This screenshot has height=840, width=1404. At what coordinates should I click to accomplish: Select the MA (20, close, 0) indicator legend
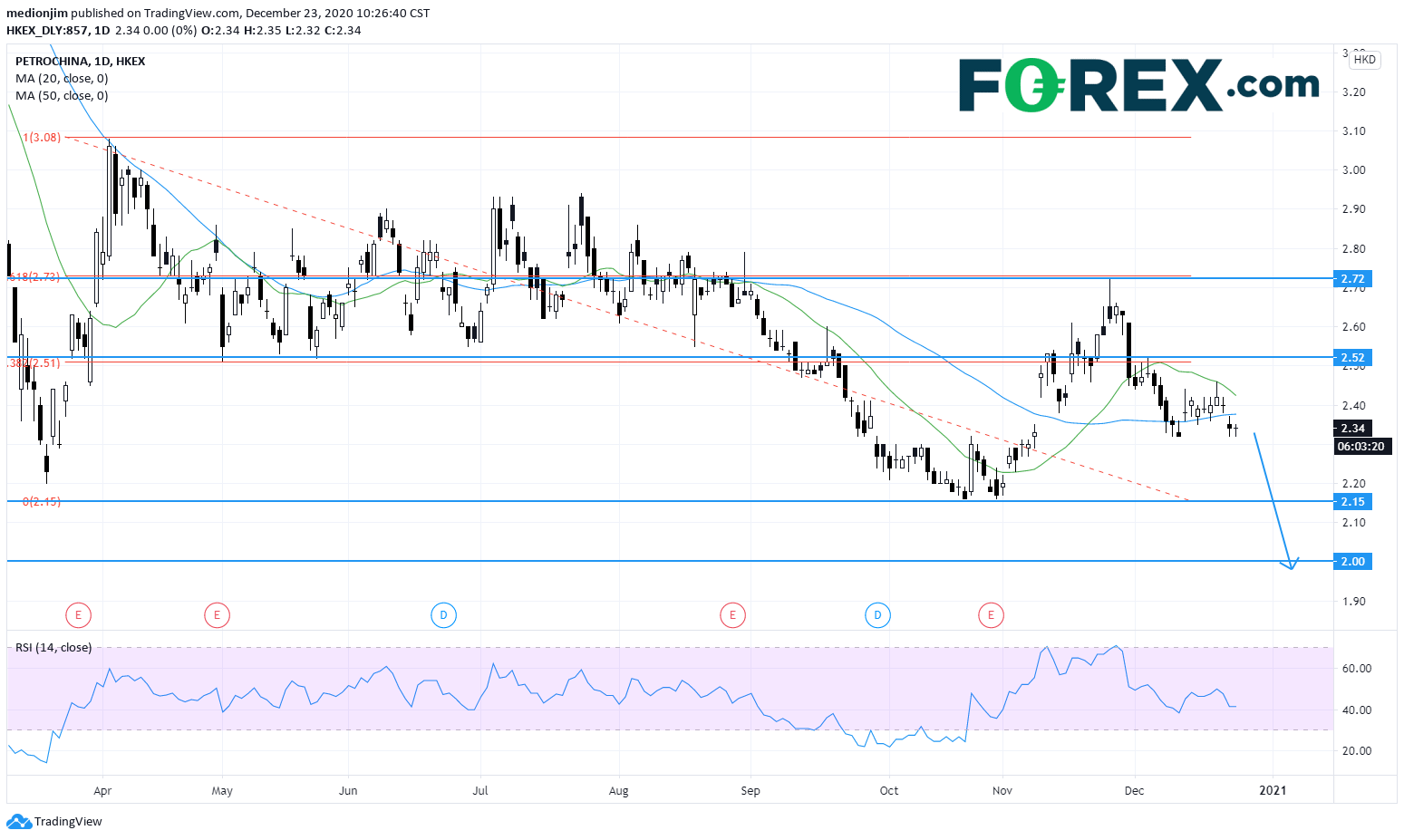(x=62, y=79)
